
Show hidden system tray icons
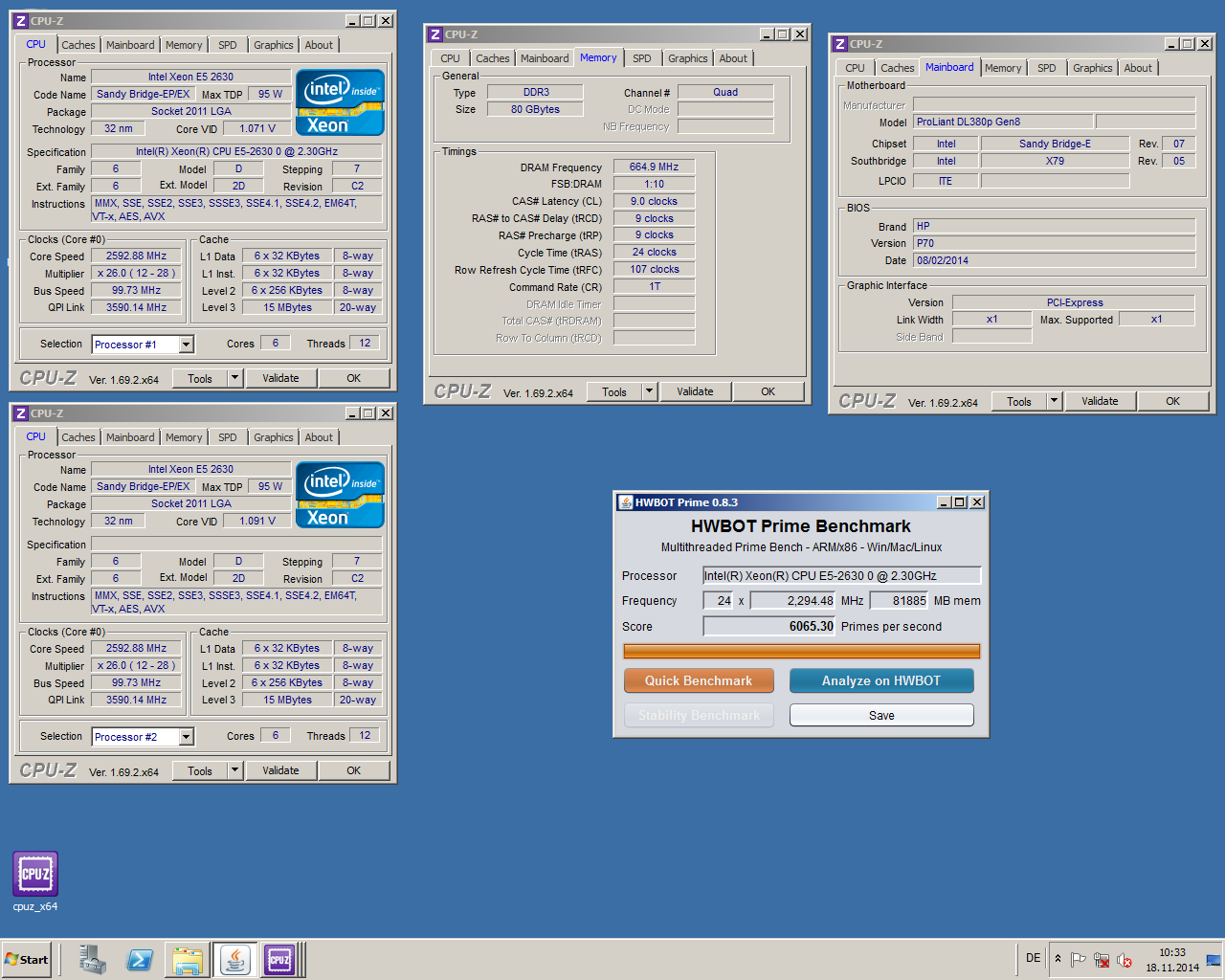tap(1058, 959)
